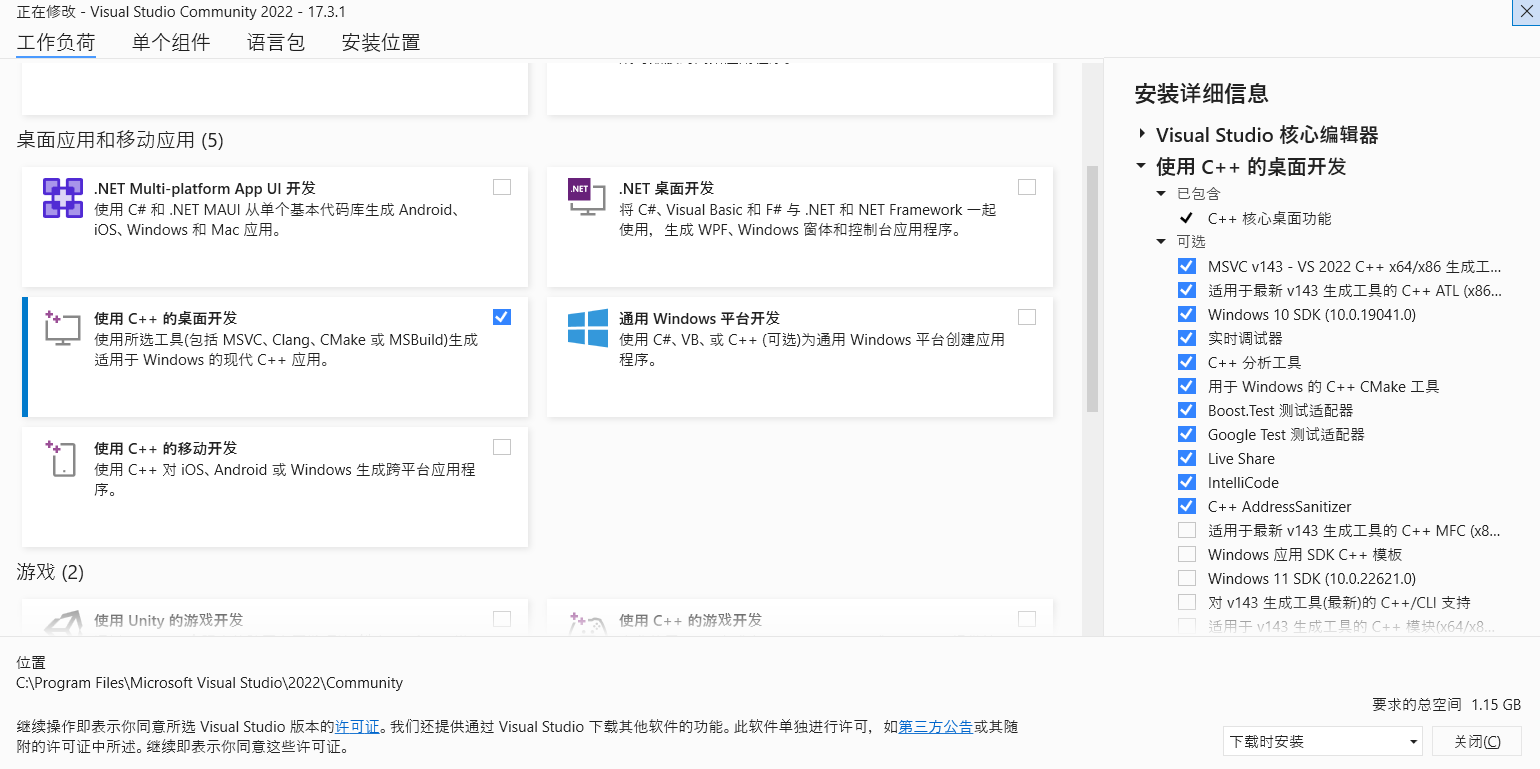The height and width of the screenshot is (769, 1540).
Task: Check Windows 11 SDK (10.0.22621.0)
Action: (x=1187, y=578)
